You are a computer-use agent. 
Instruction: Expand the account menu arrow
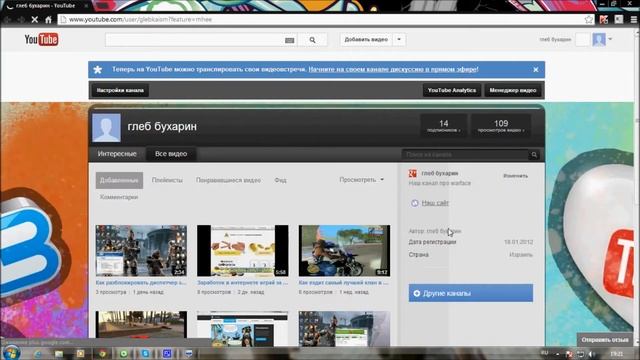click(610, 39)
